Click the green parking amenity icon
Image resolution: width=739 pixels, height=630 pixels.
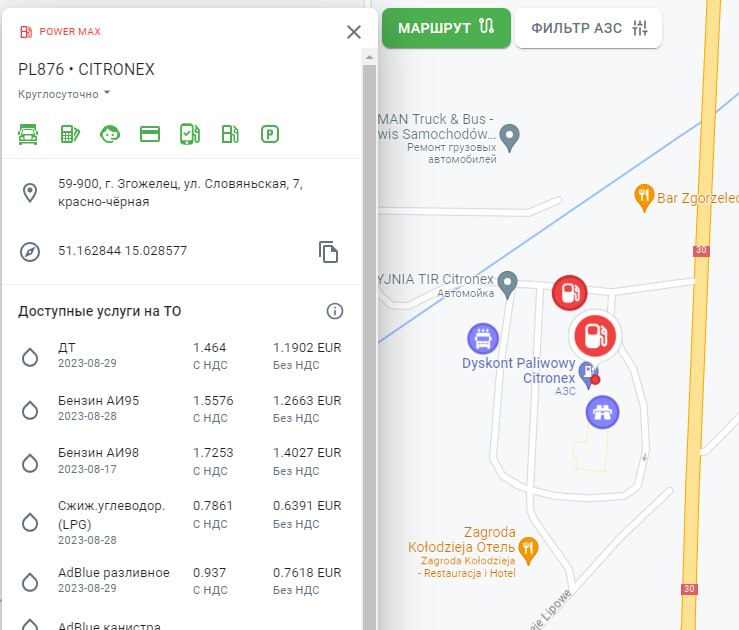[x=269, y=134]
